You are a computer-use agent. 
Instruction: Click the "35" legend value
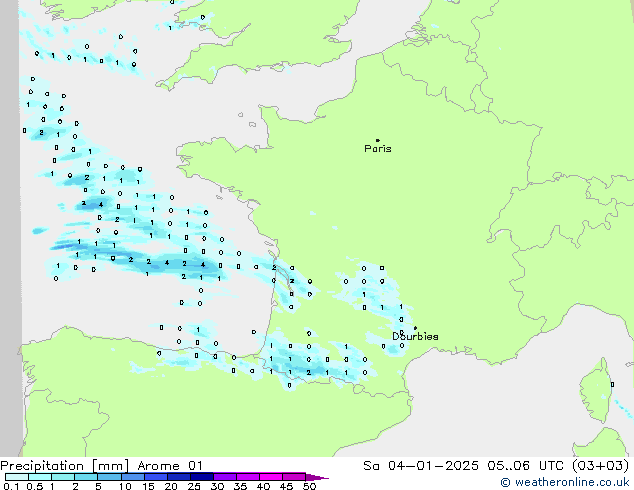click(x=240, y=486)
